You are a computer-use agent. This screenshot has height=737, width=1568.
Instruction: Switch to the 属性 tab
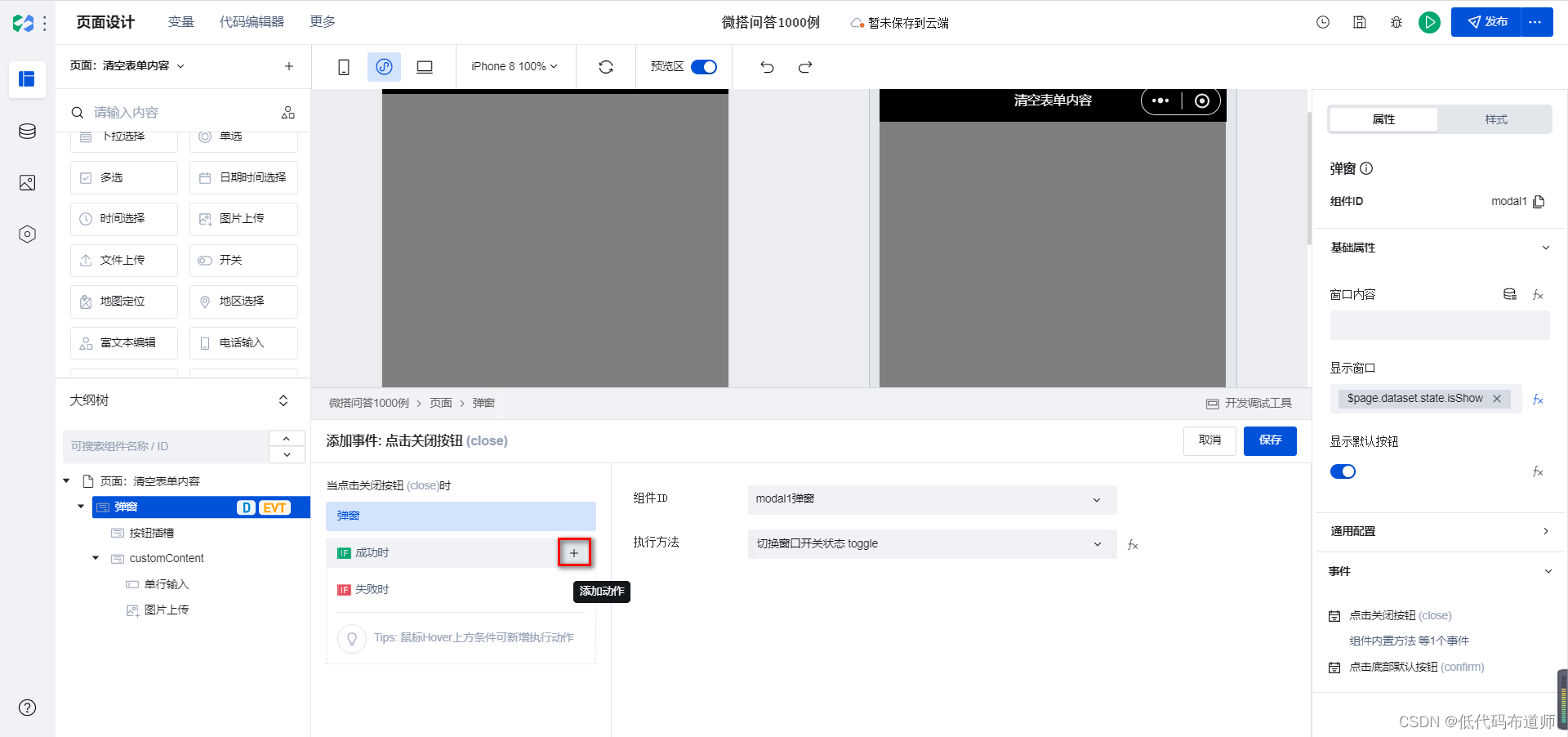click(x=1383, y=119)
